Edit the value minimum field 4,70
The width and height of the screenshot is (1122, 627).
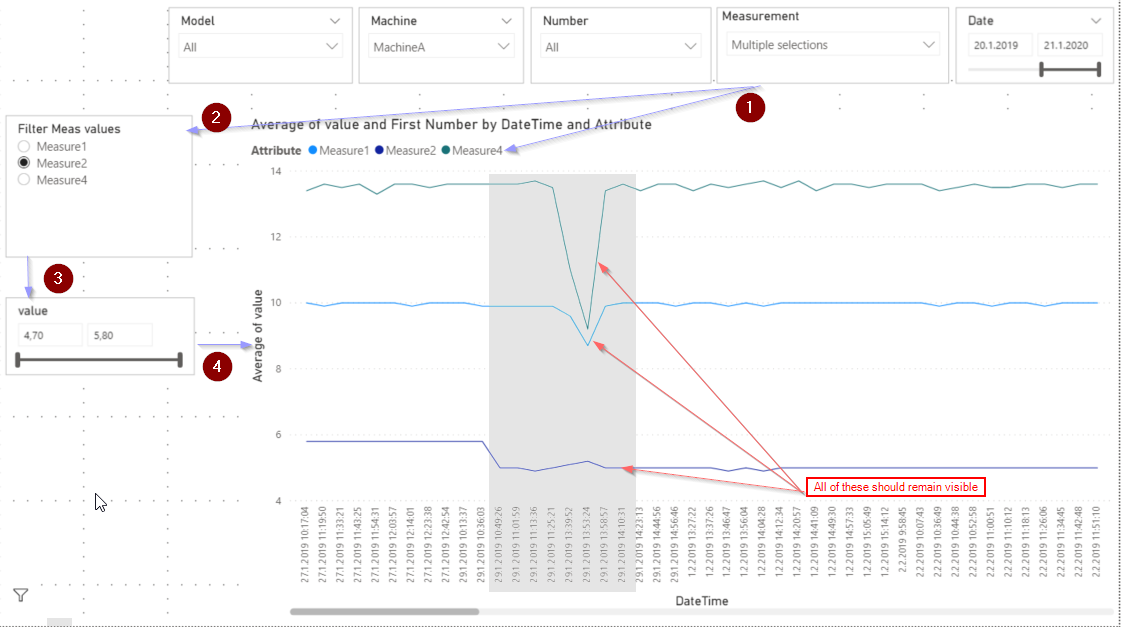pyautogui.click(x=50, y=335)
